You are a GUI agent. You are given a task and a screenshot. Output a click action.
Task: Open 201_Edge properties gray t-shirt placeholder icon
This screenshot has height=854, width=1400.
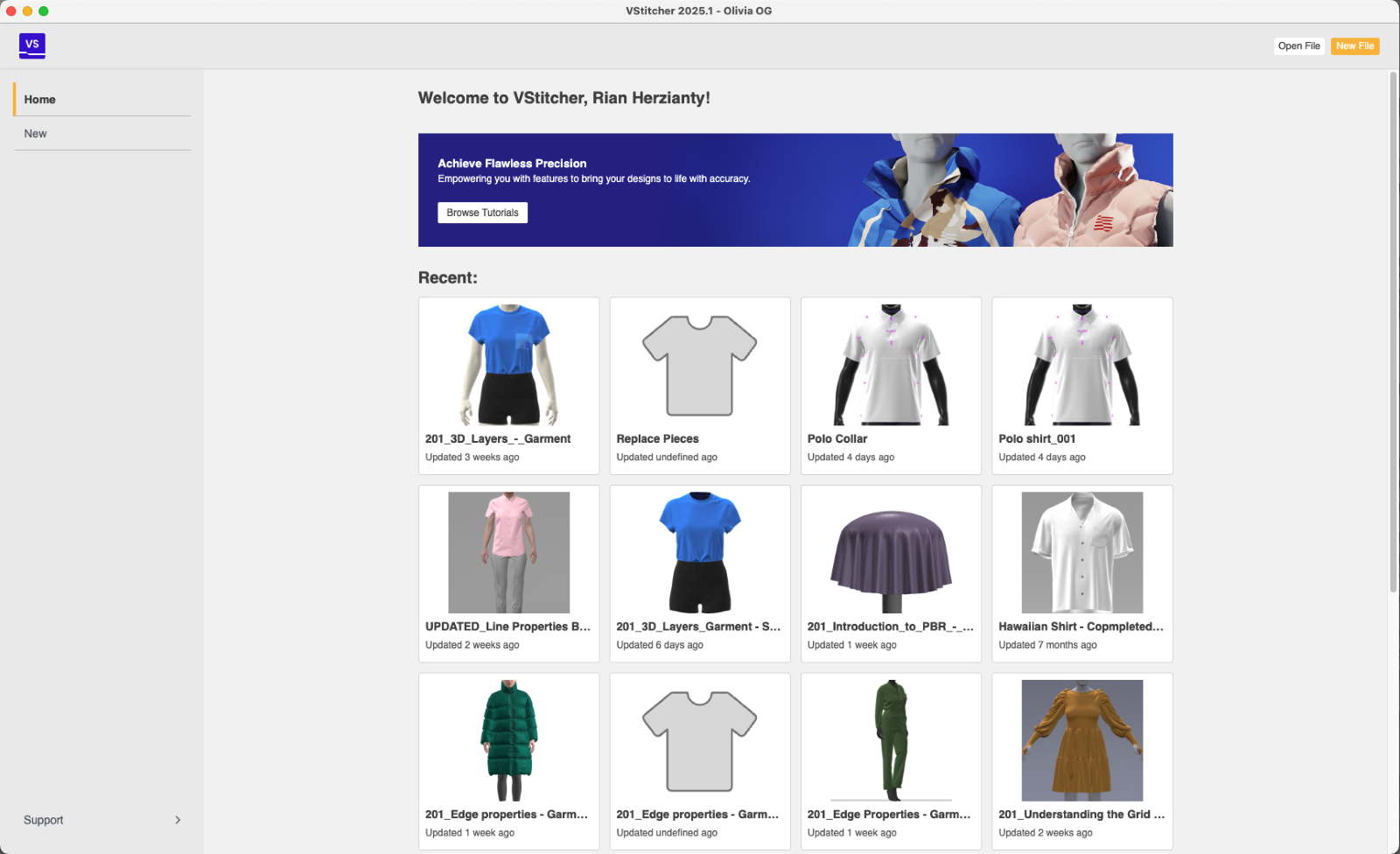pos(700,741)
